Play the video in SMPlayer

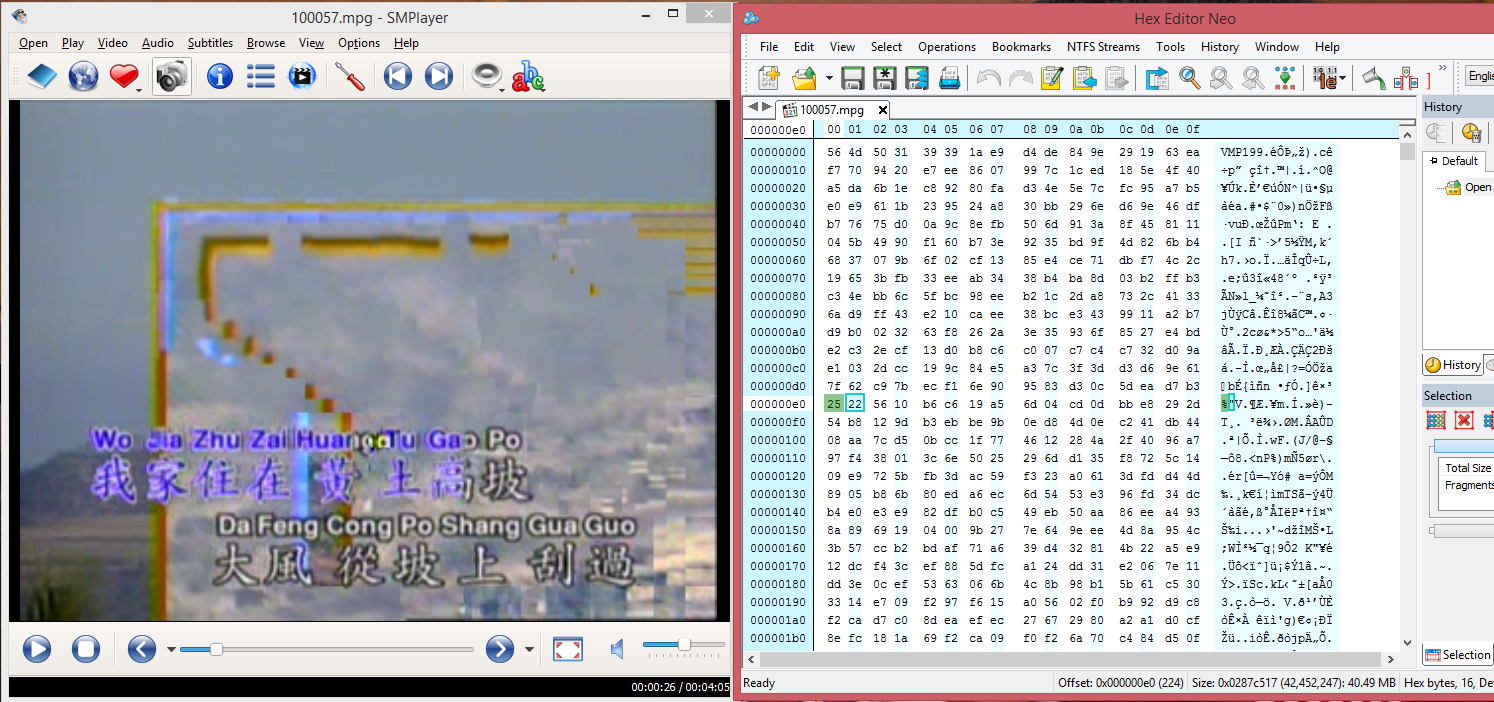point(37,649)
